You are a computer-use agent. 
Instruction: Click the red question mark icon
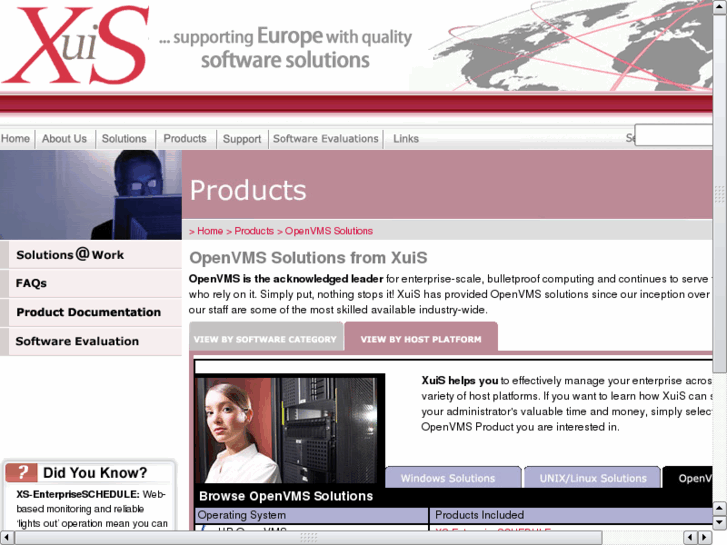click(x=21, y=473)
